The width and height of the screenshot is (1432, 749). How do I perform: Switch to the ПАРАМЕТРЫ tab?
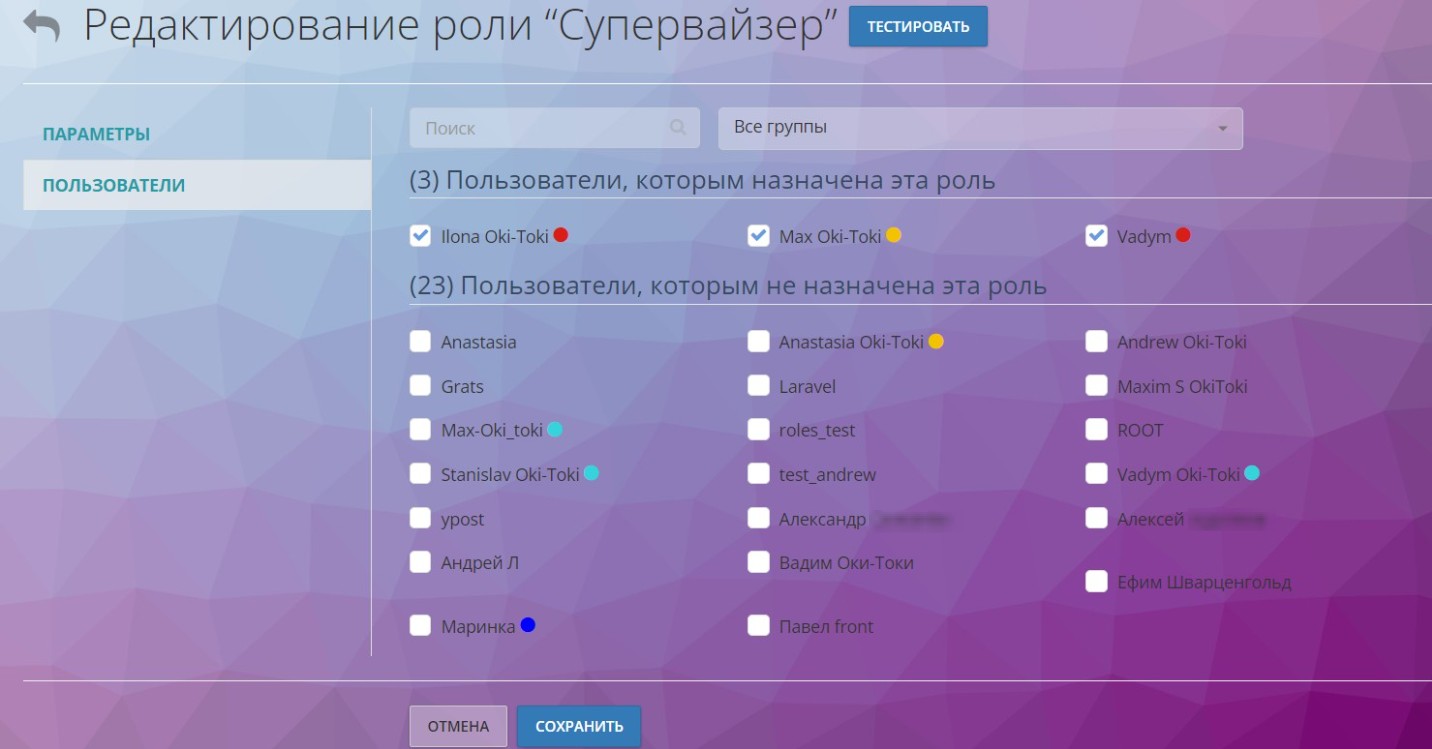point(96,134)
